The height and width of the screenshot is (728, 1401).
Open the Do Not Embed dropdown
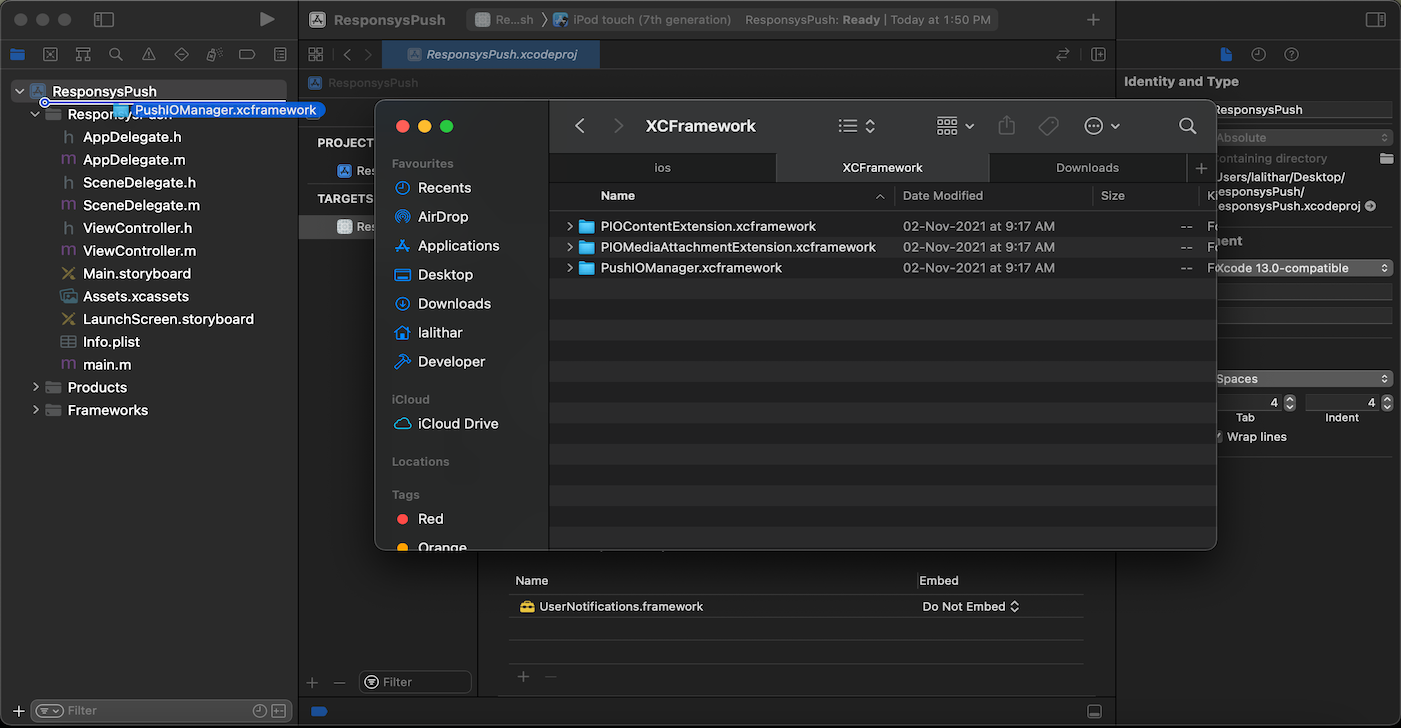(970, 607)
